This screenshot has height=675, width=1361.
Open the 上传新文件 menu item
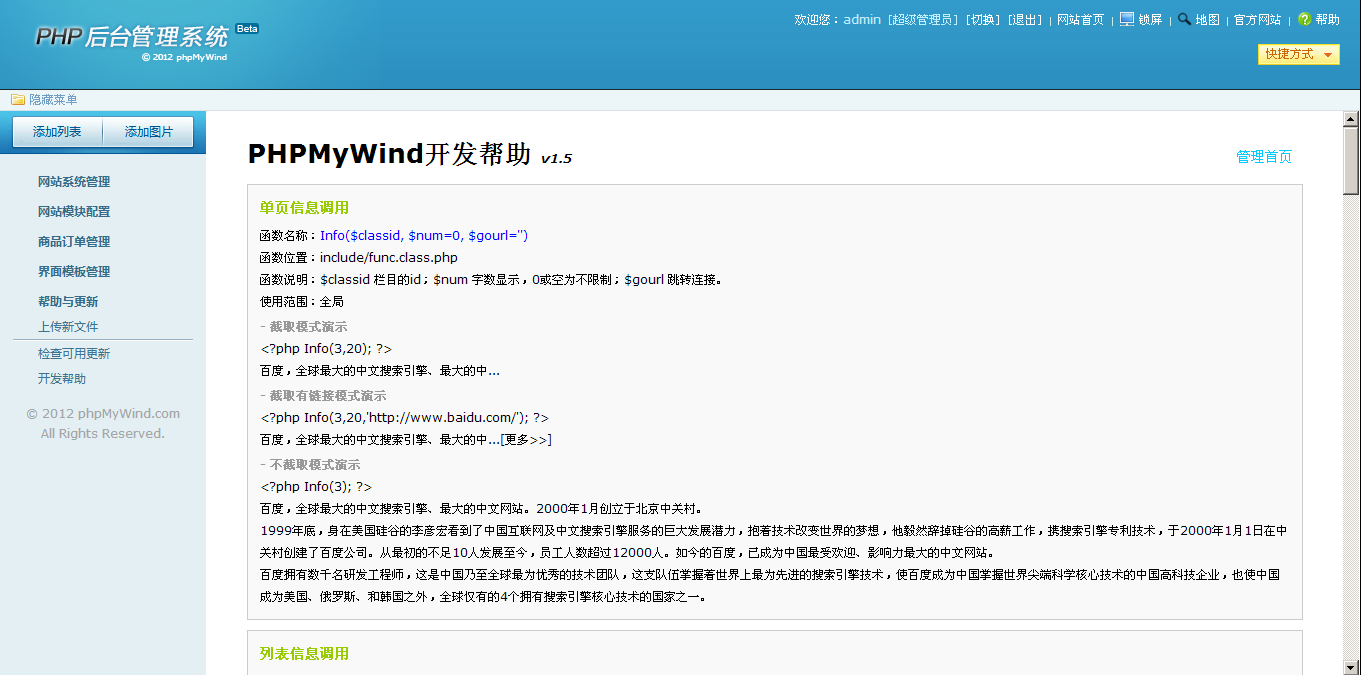pos(68,327)
